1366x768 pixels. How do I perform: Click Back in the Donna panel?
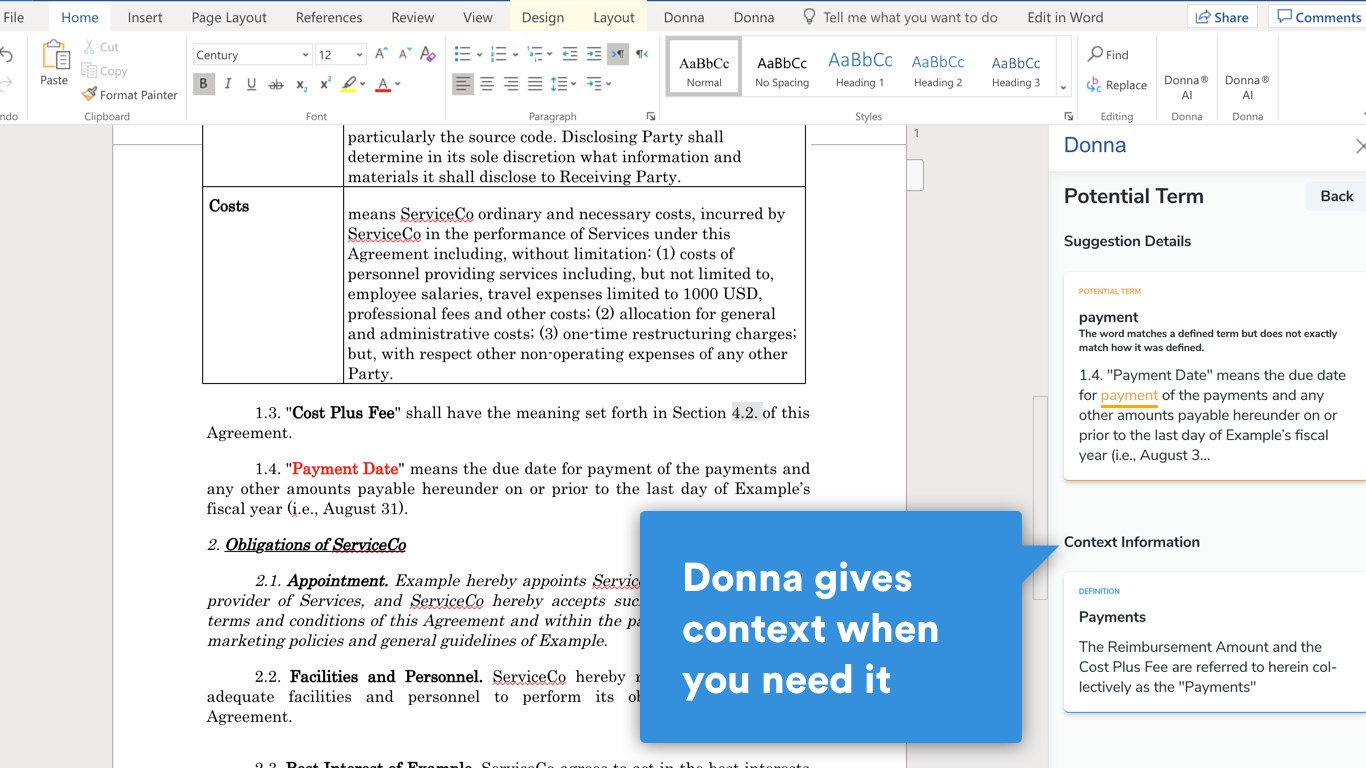1336,196
